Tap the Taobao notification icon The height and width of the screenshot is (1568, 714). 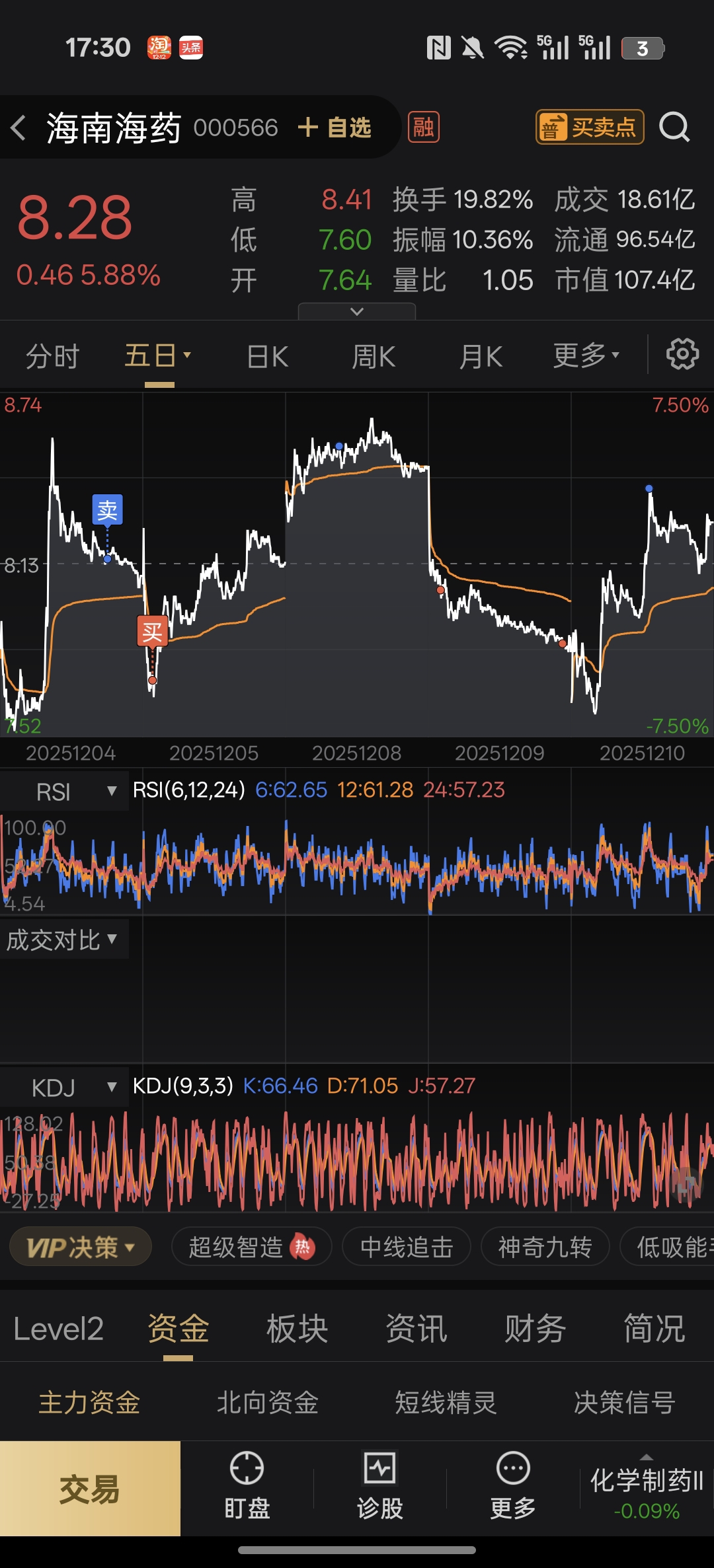click(159, 48)
